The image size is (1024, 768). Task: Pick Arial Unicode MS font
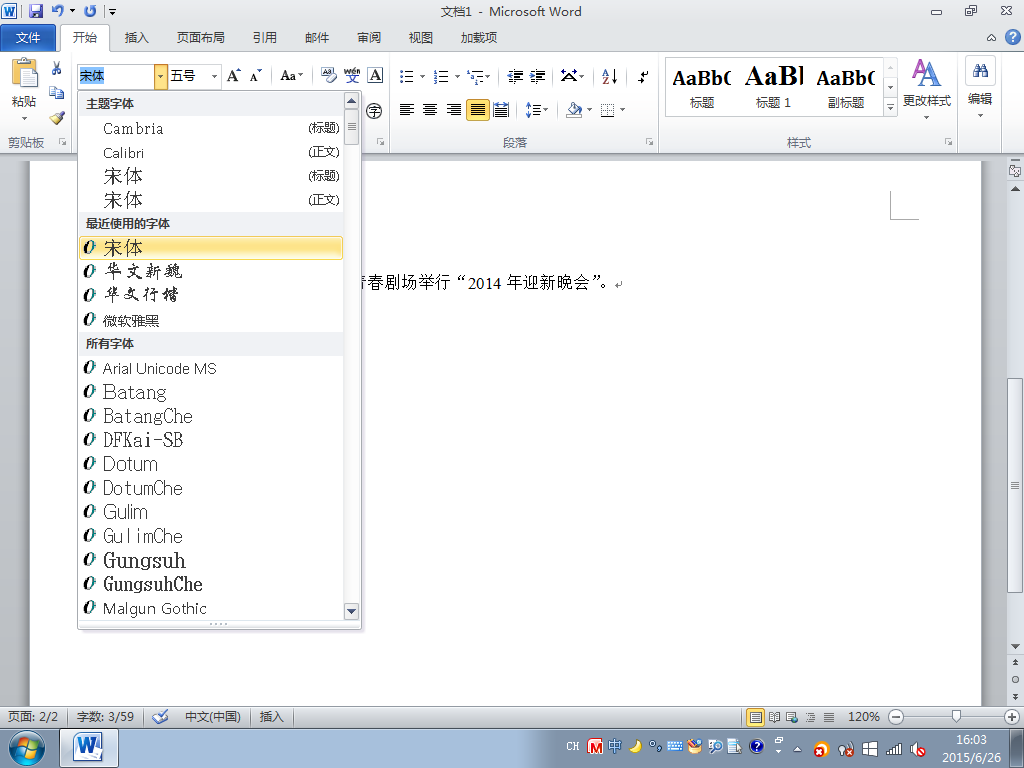[210, 368]
